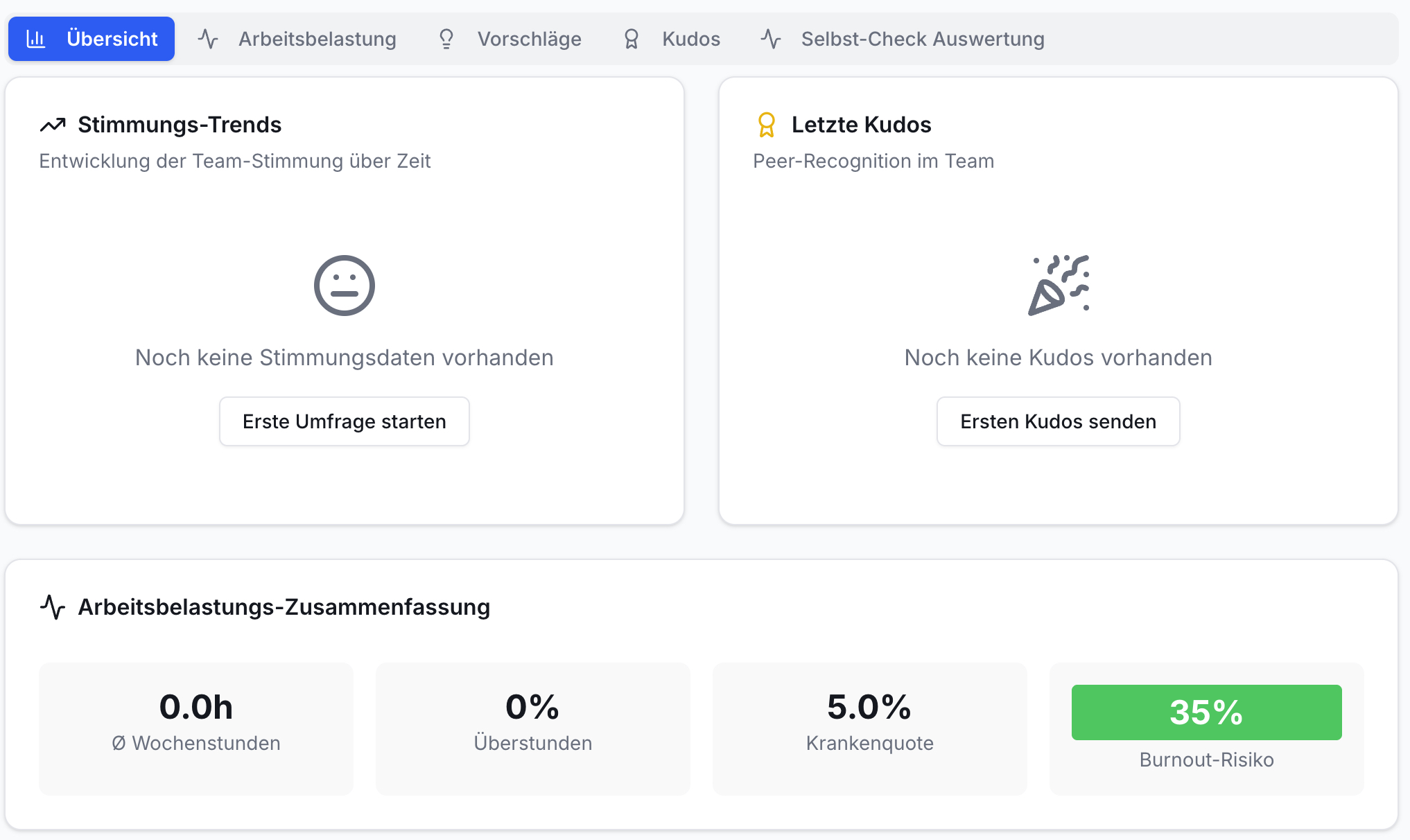Viewport: 1410px width, 840px height.
Task: Open the Vorschläge tab
Action: pos(510,39)
